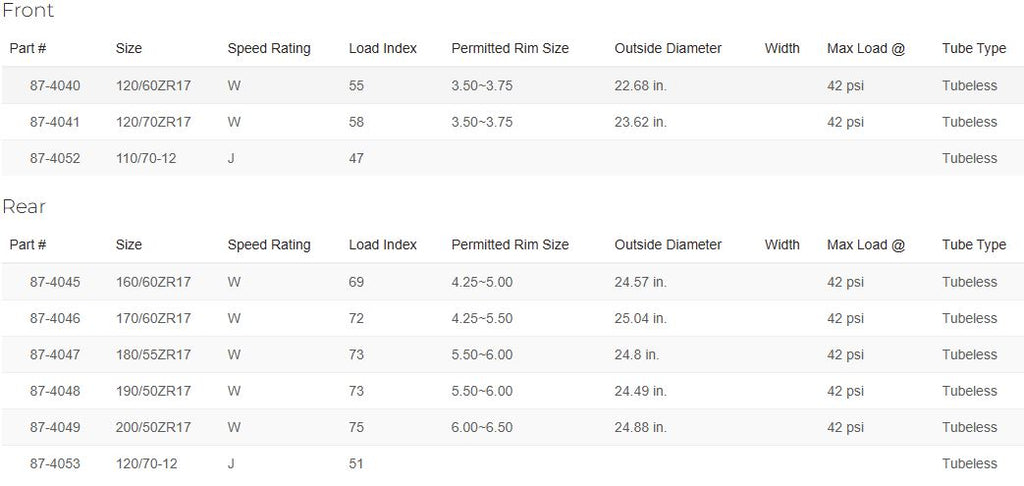Click the Front section heading
The width and height of the screenshot is (1024, 486).
pos(28,10)
